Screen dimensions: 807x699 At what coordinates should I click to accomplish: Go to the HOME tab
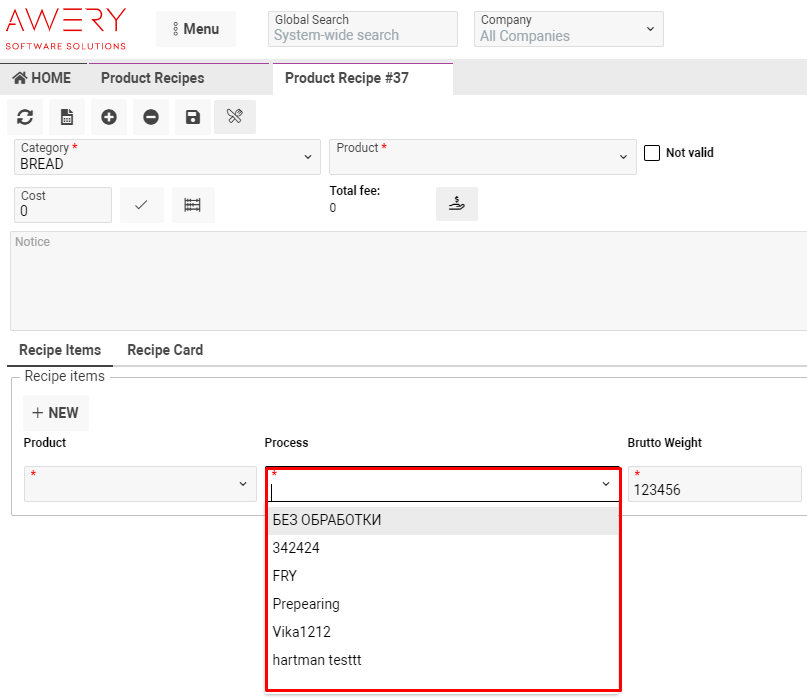pos(42,78)
